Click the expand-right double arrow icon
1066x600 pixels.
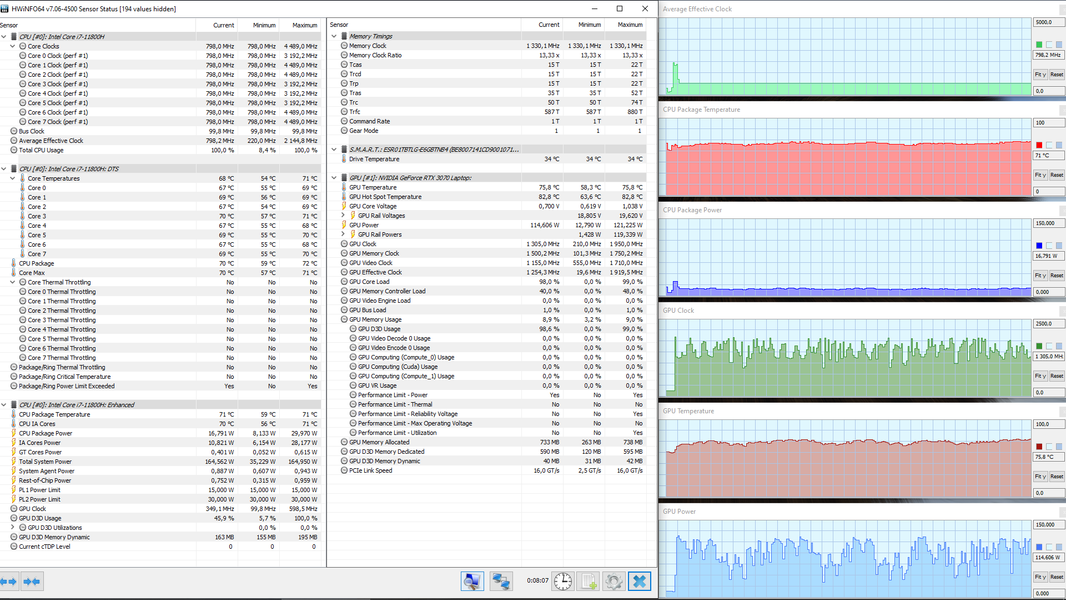pyautogui.click(x=32, y=582)
